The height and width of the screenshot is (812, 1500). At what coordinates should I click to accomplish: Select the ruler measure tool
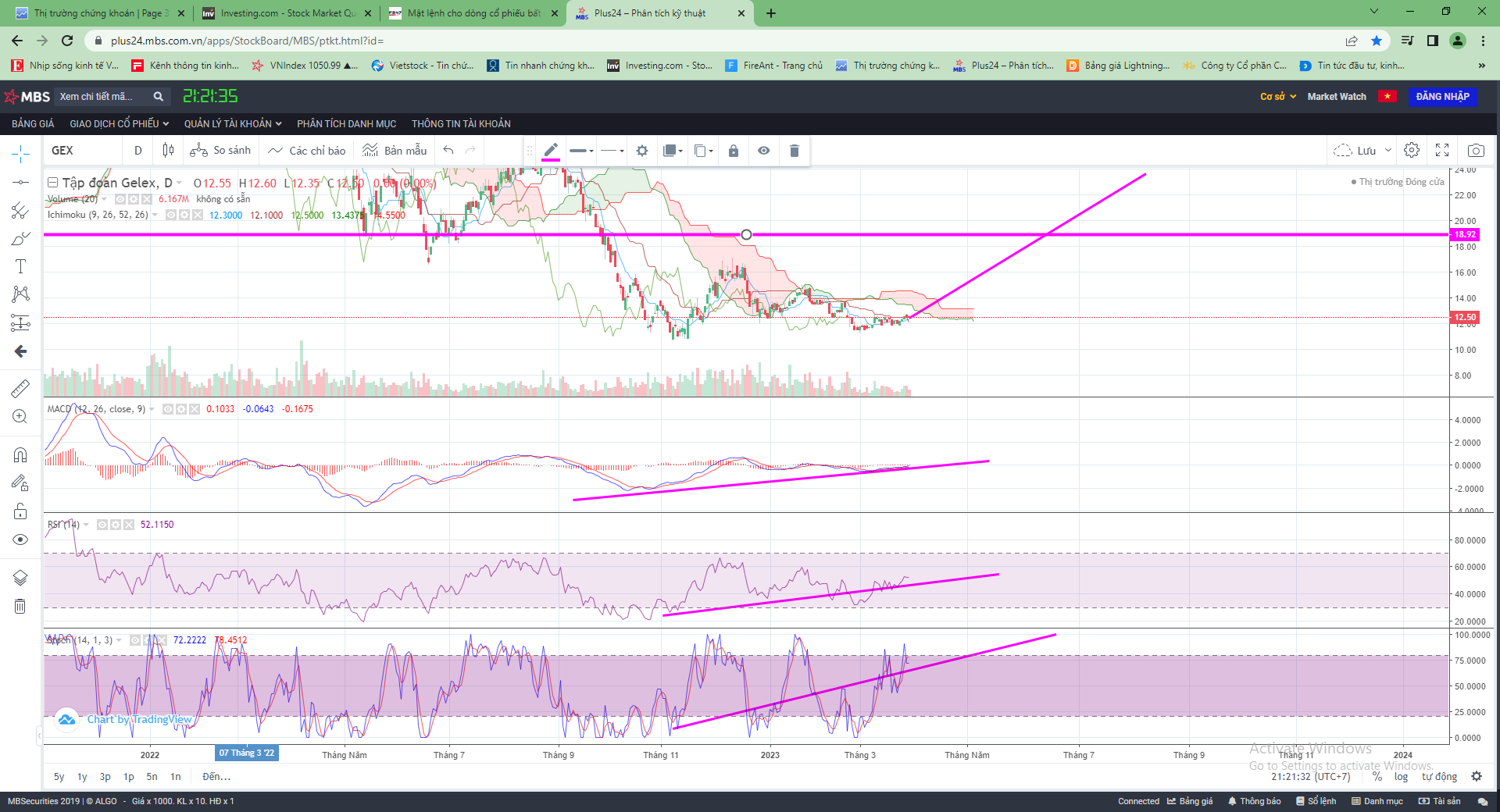click(20, 388)
